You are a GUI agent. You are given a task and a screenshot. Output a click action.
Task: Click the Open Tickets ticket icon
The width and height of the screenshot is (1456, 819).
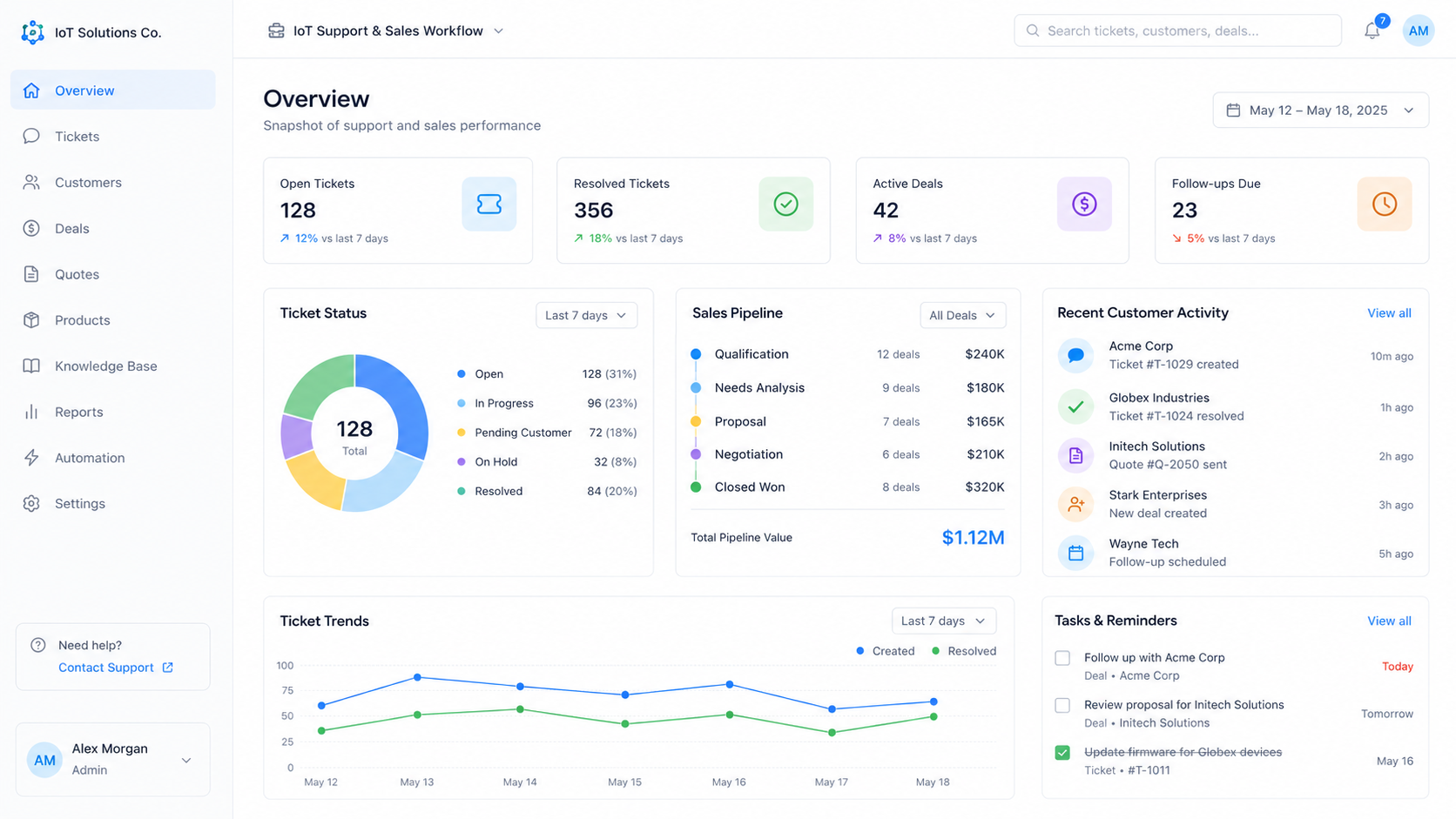click(489, 204)
